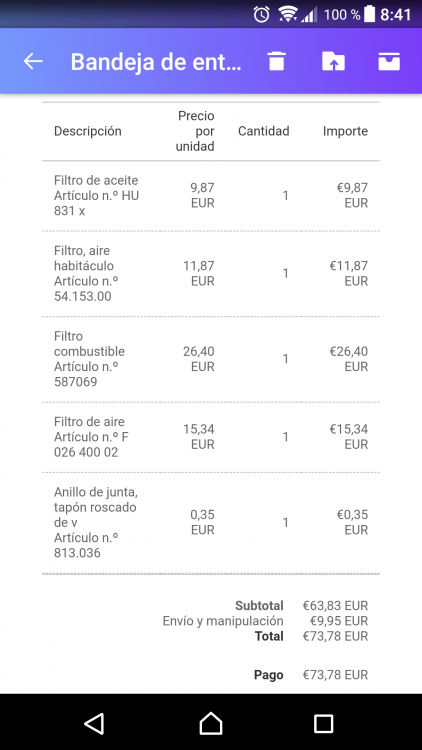Tap the Anillo de junta item
The width and height of the screenshot is (422, 750).
(96, 522)
